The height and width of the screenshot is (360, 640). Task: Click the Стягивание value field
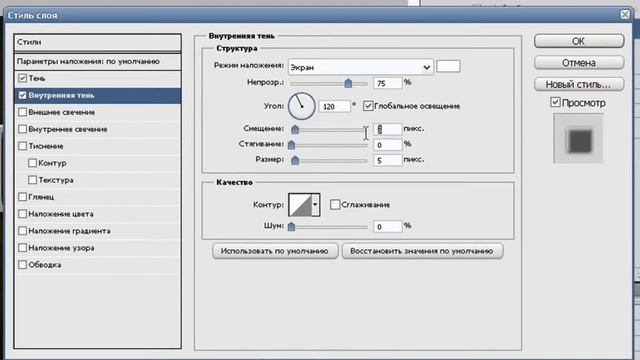coord(387,144)
